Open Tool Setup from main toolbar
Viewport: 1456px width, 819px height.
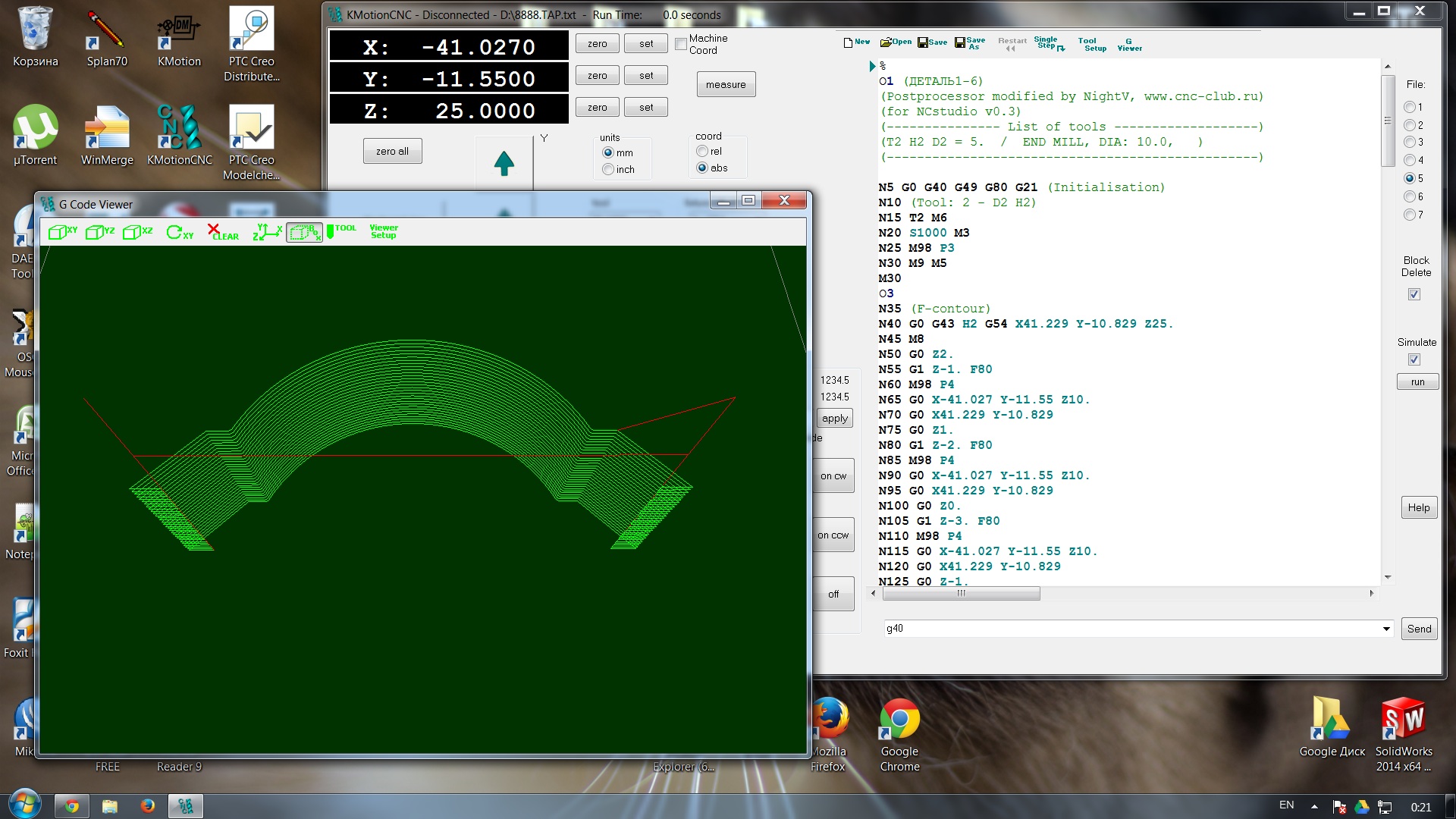coord(1091,44)
